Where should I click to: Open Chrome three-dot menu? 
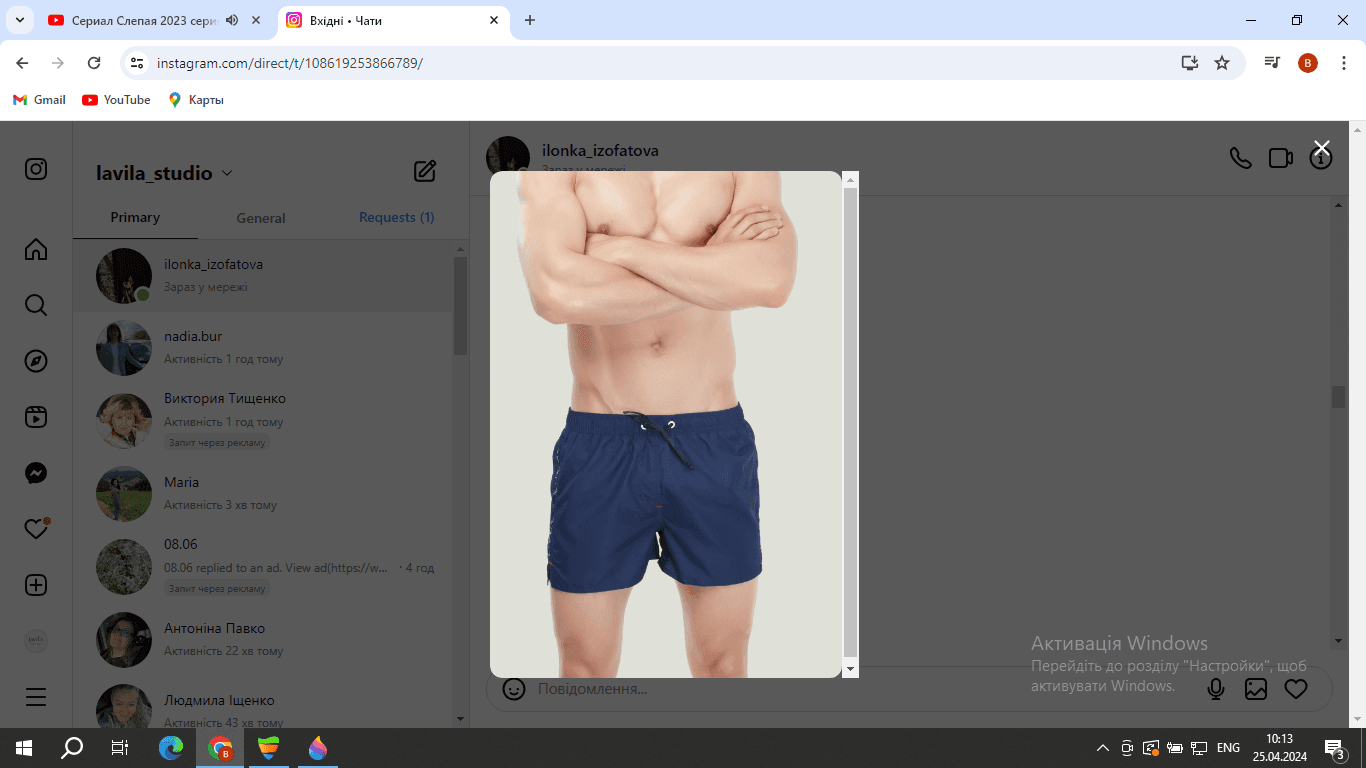1344,63
